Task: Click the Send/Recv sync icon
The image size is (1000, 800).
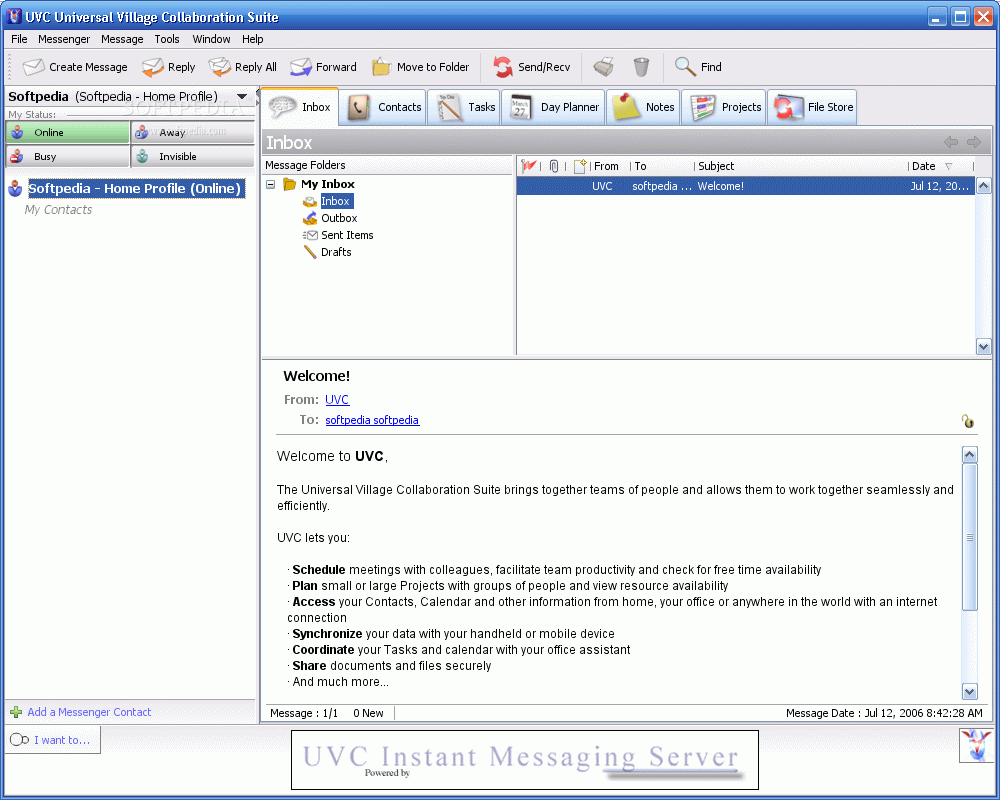Action: [503, 67]
